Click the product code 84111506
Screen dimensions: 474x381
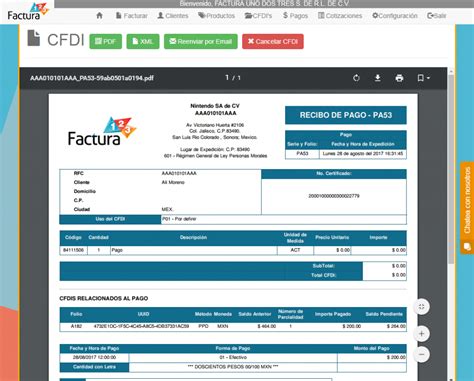(73, 250)
